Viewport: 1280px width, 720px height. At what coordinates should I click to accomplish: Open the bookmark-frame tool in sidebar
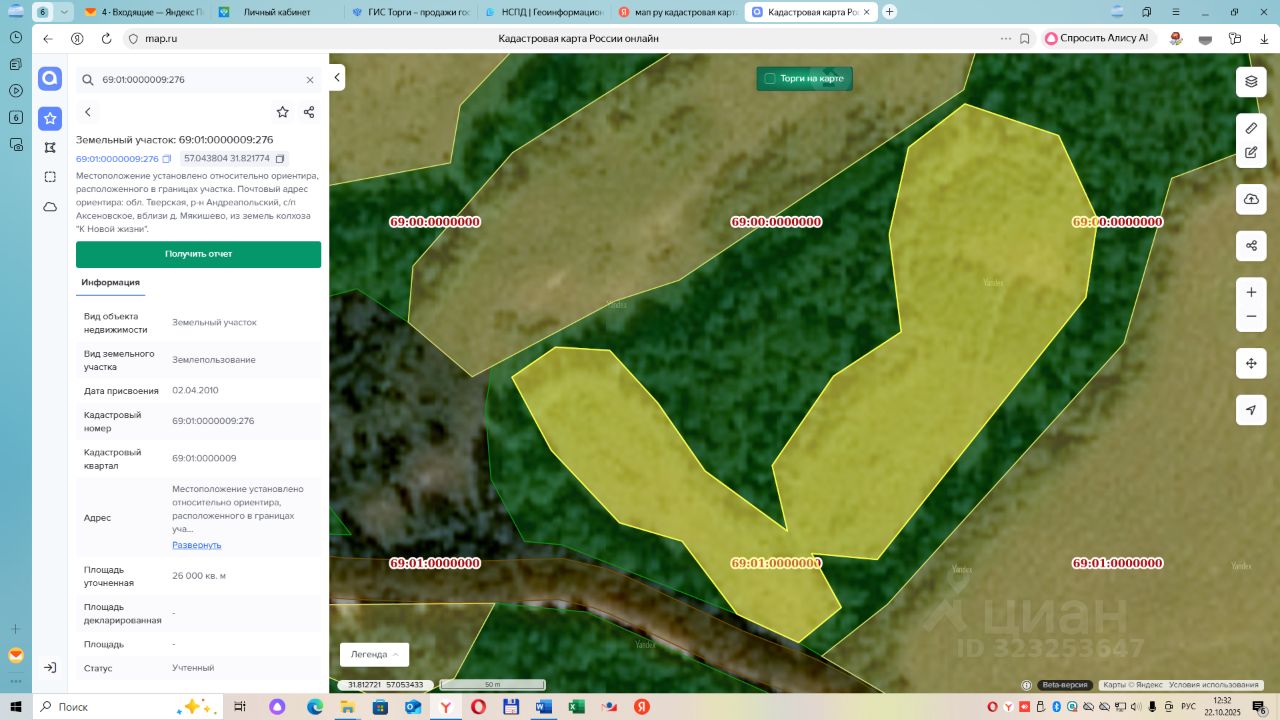tap(50, 148)
